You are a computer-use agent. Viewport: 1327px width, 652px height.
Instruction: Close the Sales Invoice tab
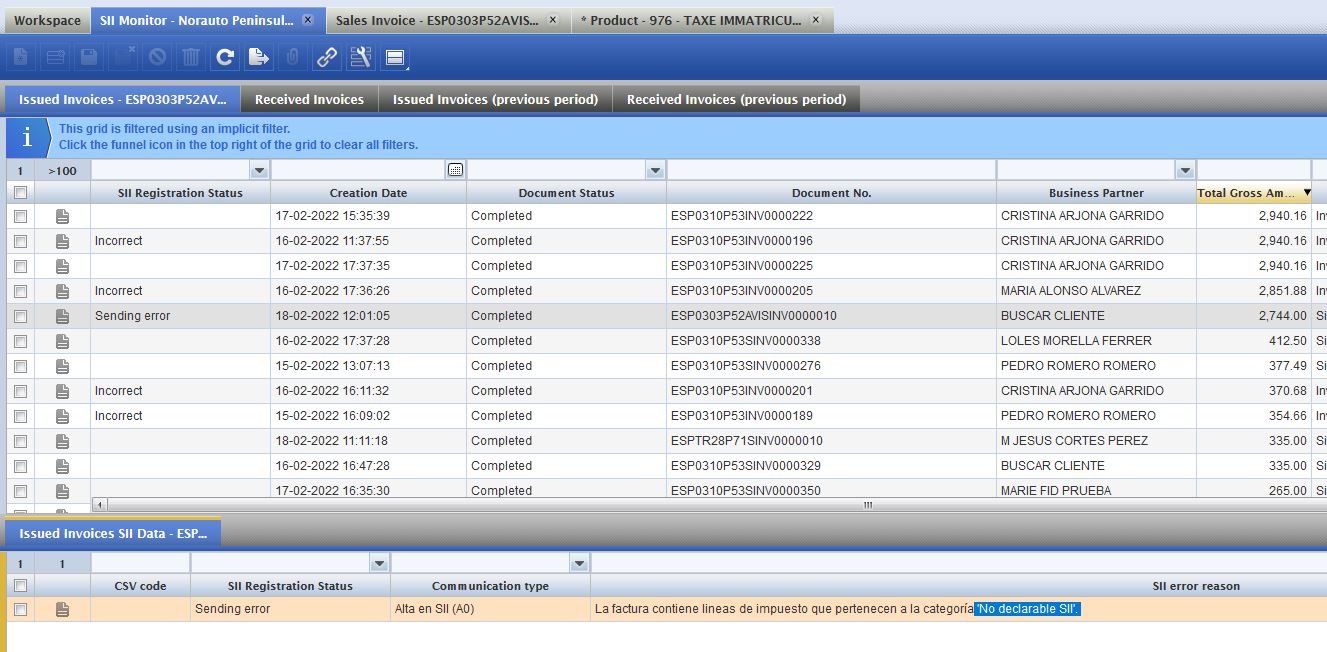554,20
